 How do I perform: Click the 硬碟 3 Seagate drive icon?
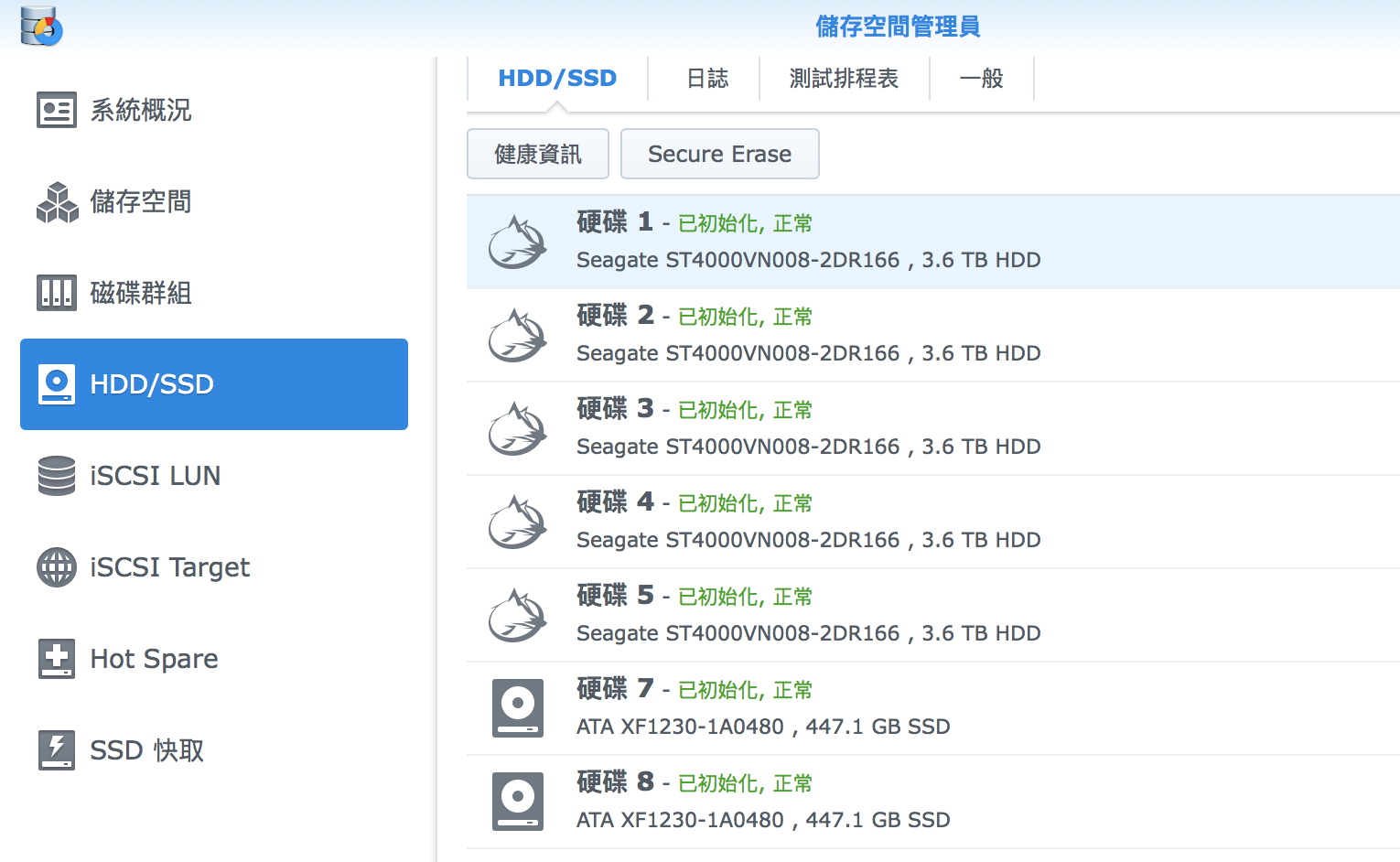518,428
